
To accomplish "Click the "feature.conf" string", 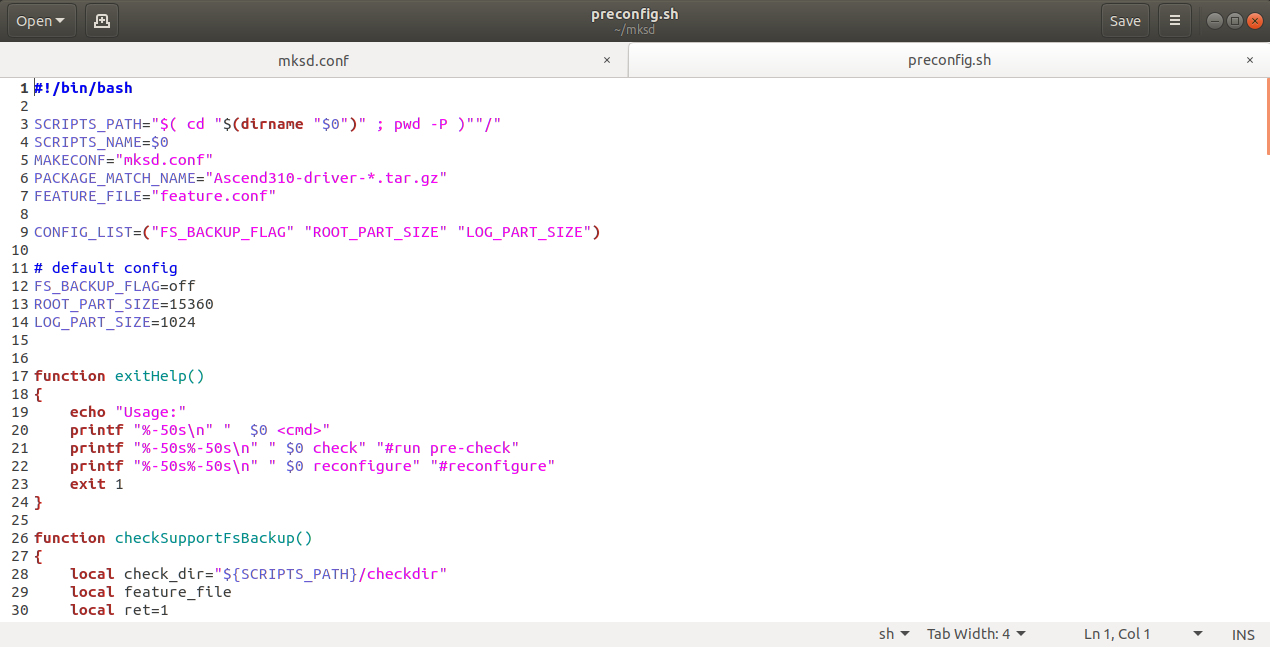I will [x=213, y=196].
